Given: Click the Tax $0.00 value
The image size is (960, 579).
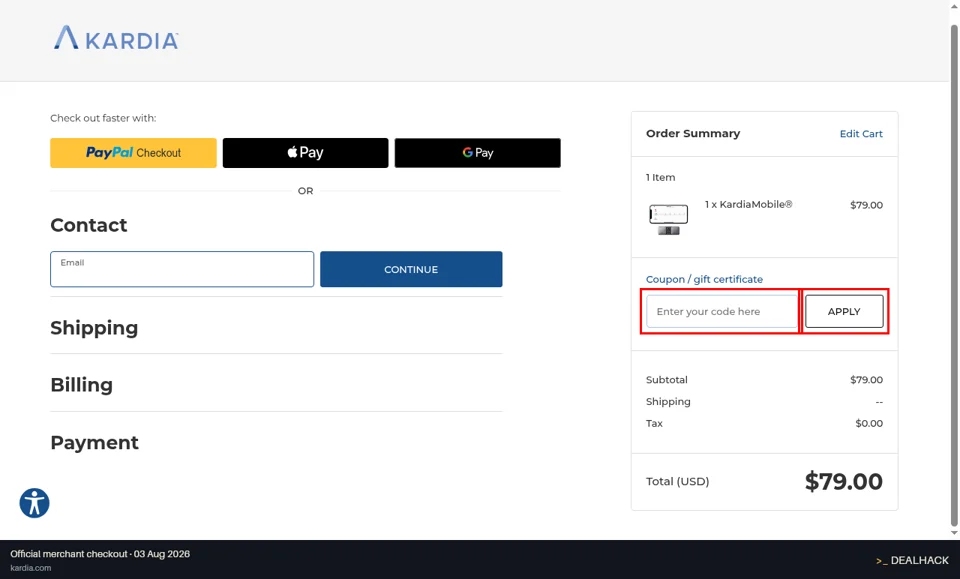Looking at the screenshot, I should (x=869, y=423).
